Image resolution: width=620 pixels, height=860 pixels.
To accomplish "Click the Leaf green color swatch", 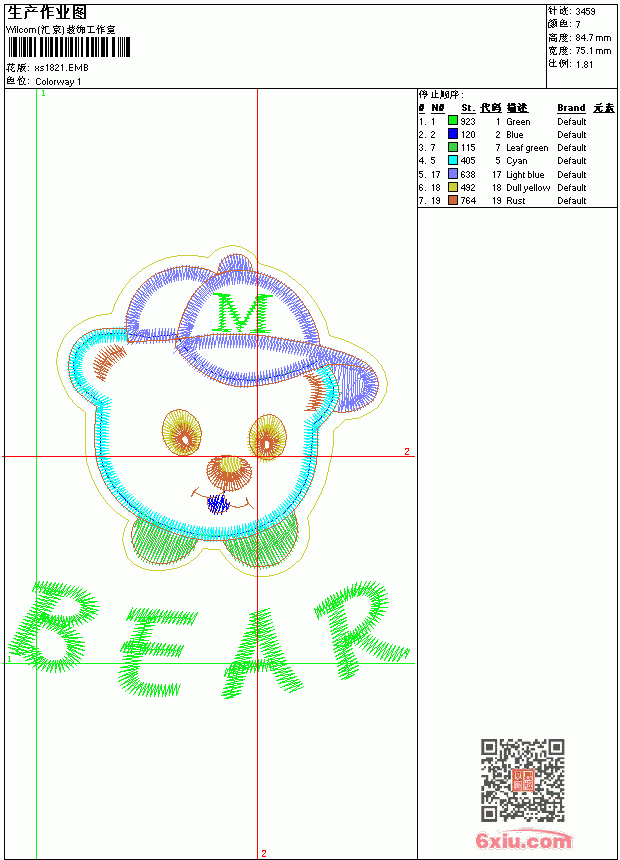I will (x=453, y=147).
